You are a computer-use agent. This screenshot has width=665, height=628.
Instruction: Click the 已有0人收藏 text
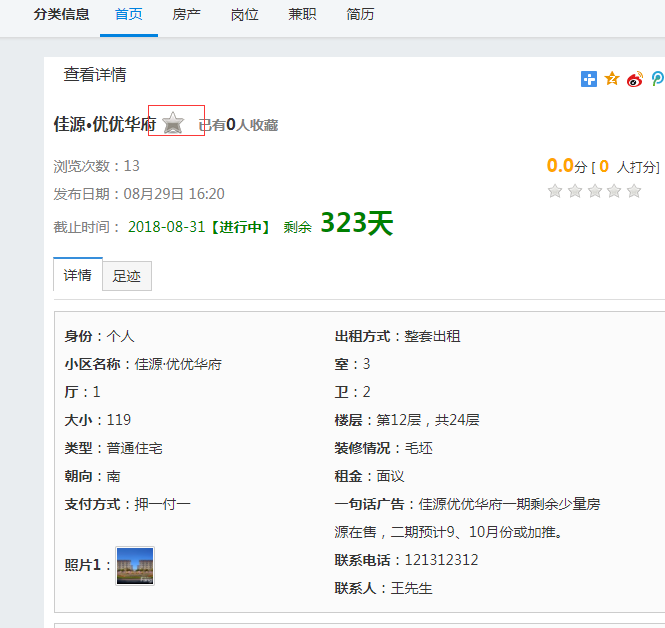coord(238,125)
